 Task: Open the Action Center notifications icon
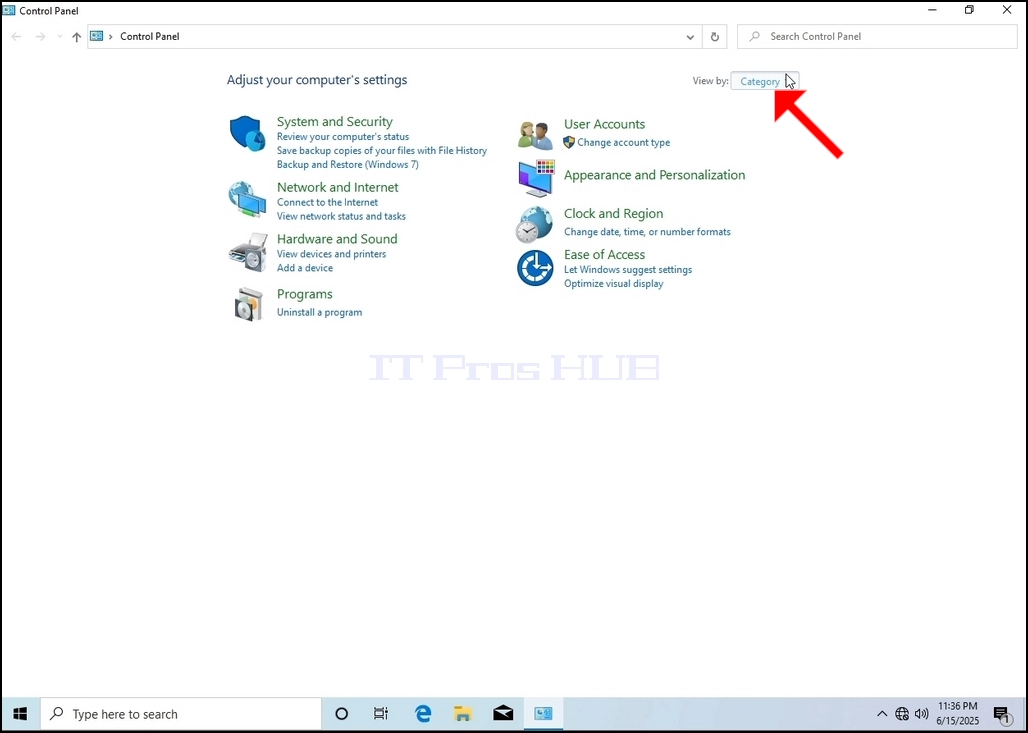(x=1001, y=715)
